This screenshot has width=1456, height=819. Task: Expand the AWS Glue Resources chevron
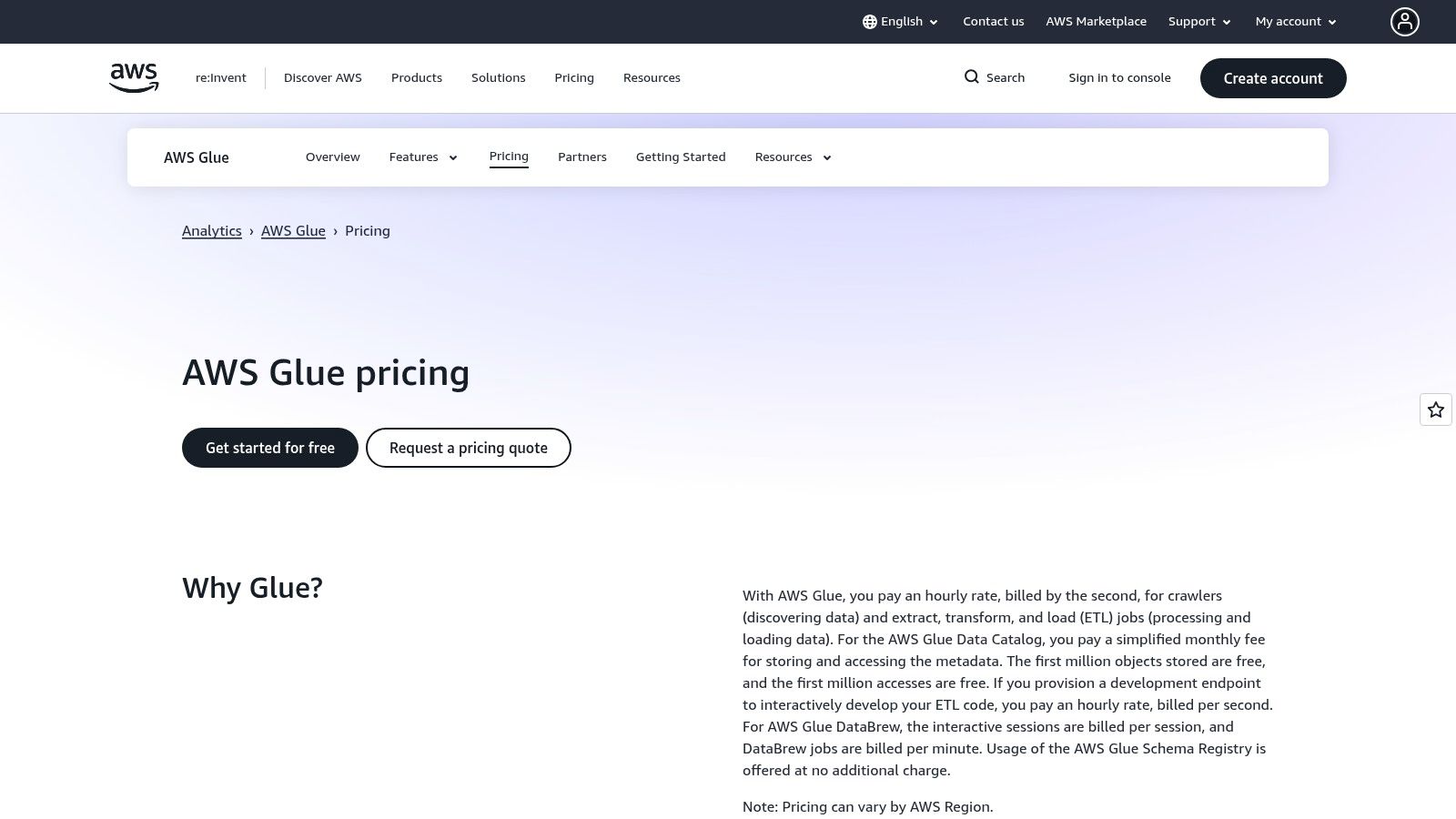click(x=827, y=158)
